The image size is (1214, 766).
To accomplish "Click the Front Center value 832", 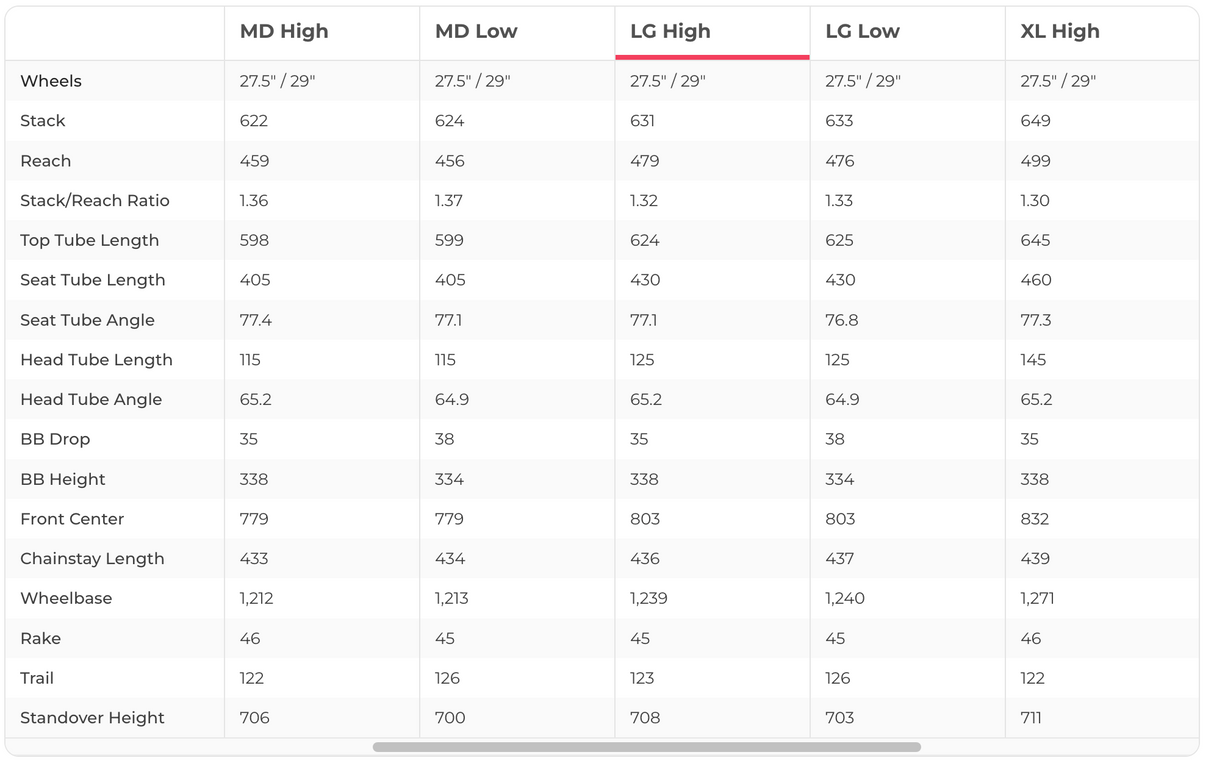I will 1035,519.
